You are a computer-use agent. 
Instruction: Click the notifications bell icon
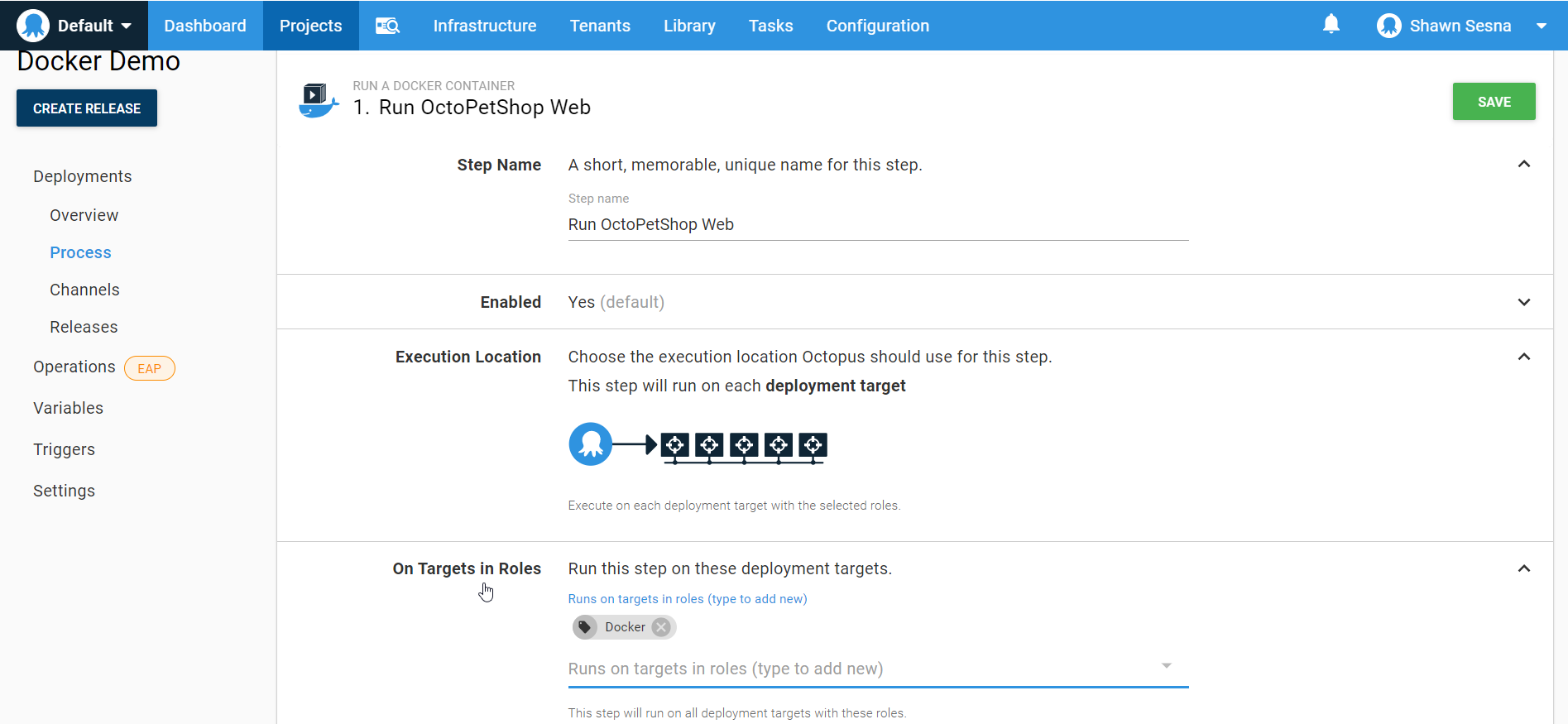1331,25
